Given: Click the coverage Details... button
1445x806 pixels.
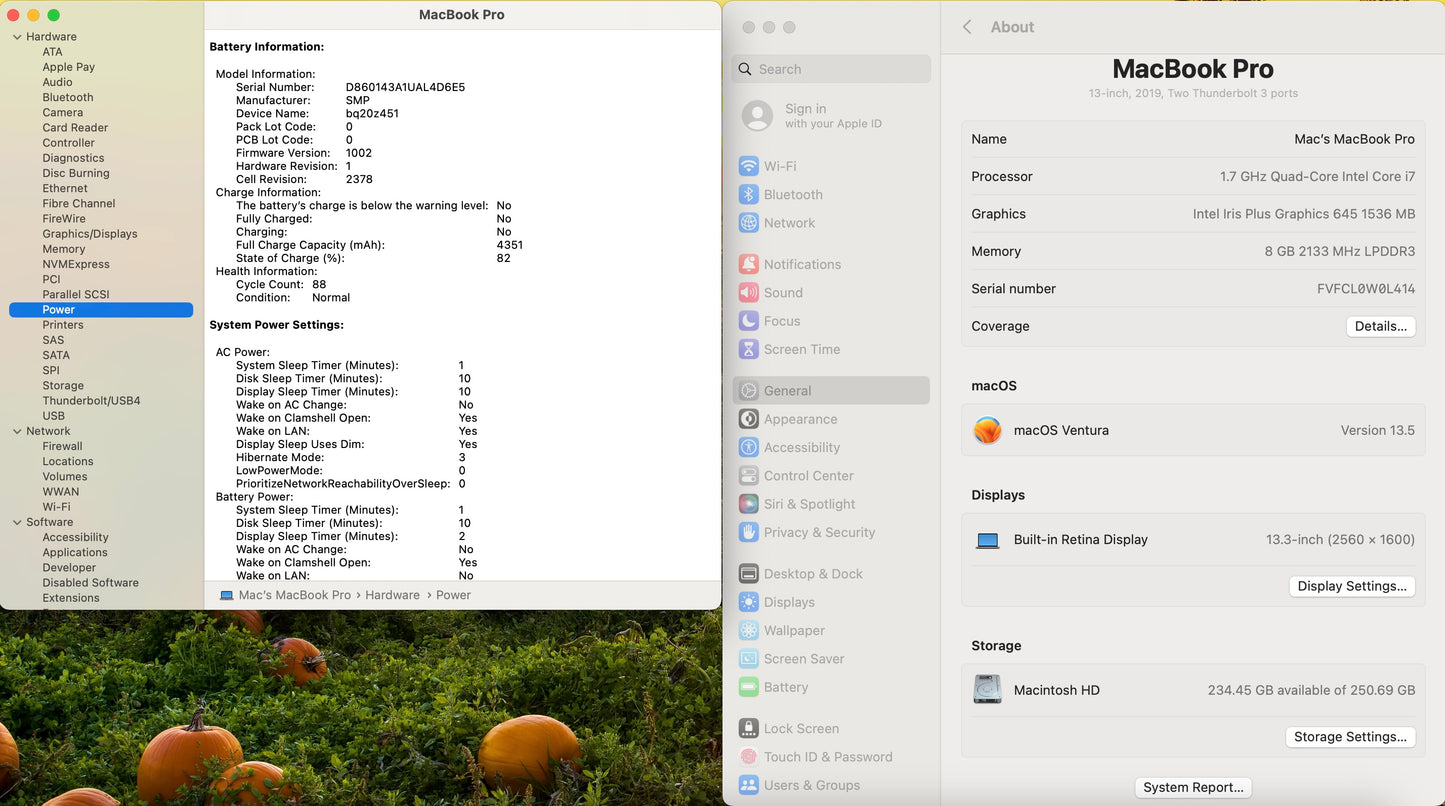Looking at the screenshot, I should tap(1380, 326).
